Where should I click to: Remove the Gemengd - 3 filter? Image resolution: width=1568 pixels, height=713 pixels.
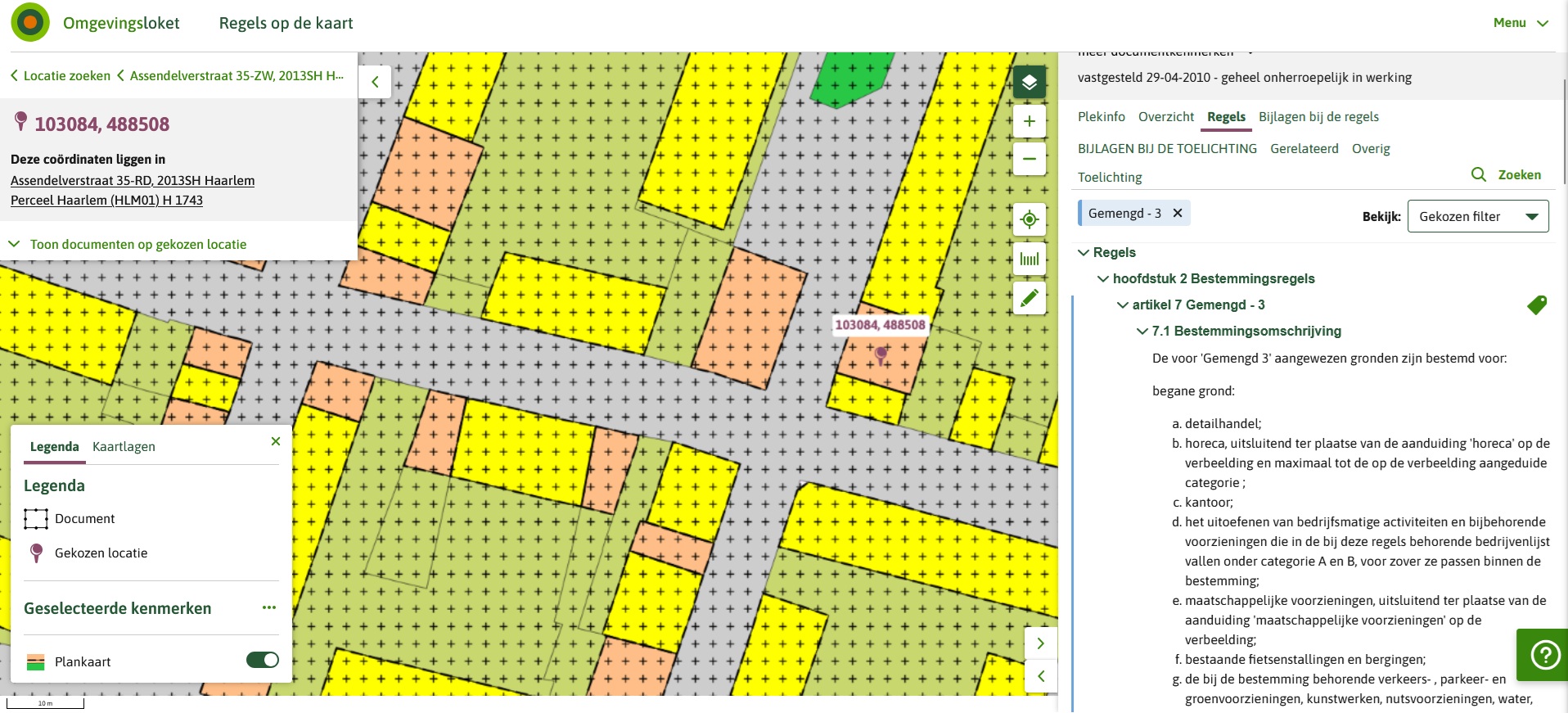(x=1178, y=213)
